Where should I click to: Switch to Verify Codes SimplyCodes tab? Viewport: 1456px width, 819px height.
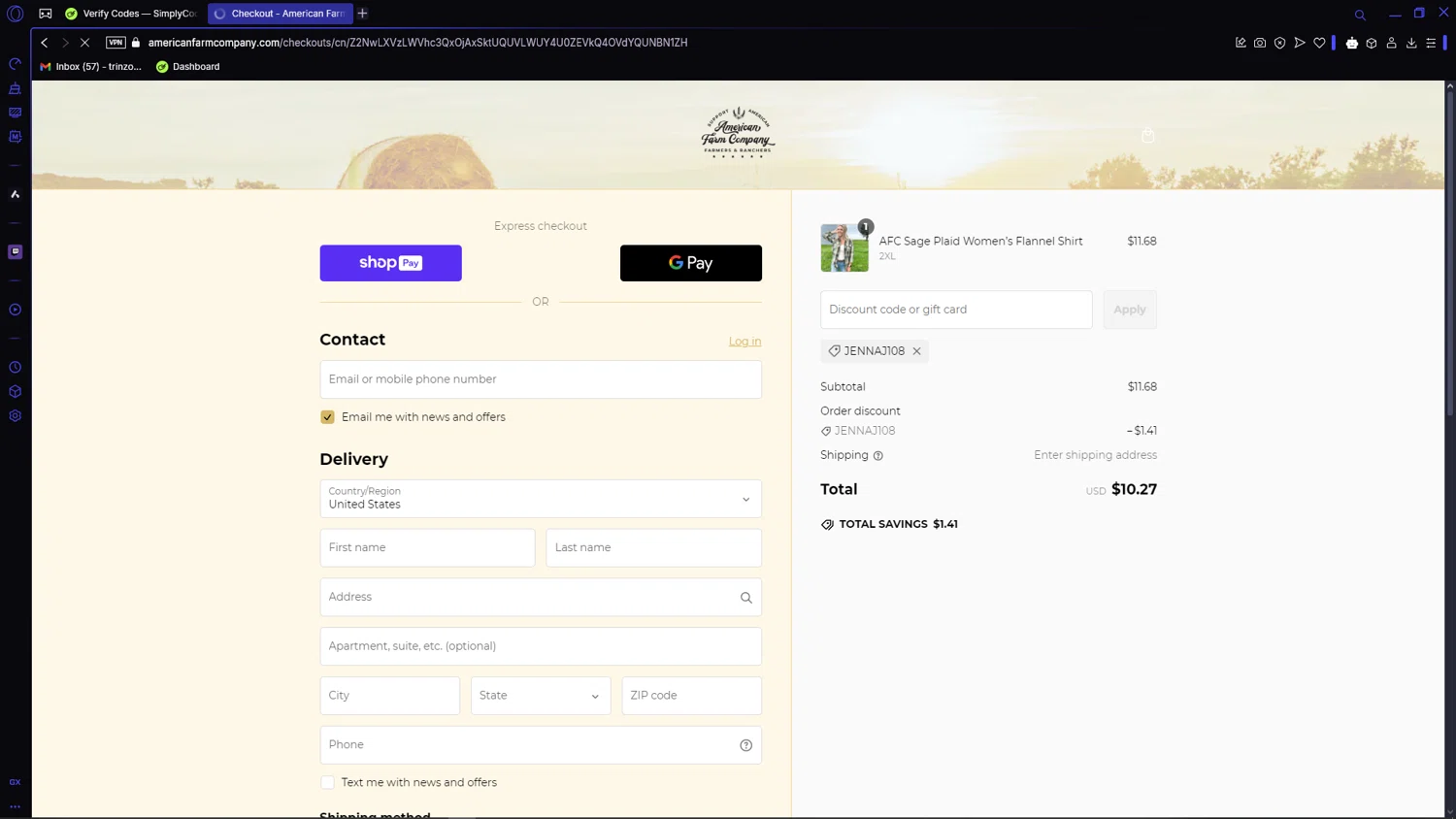tap(131, 14)
